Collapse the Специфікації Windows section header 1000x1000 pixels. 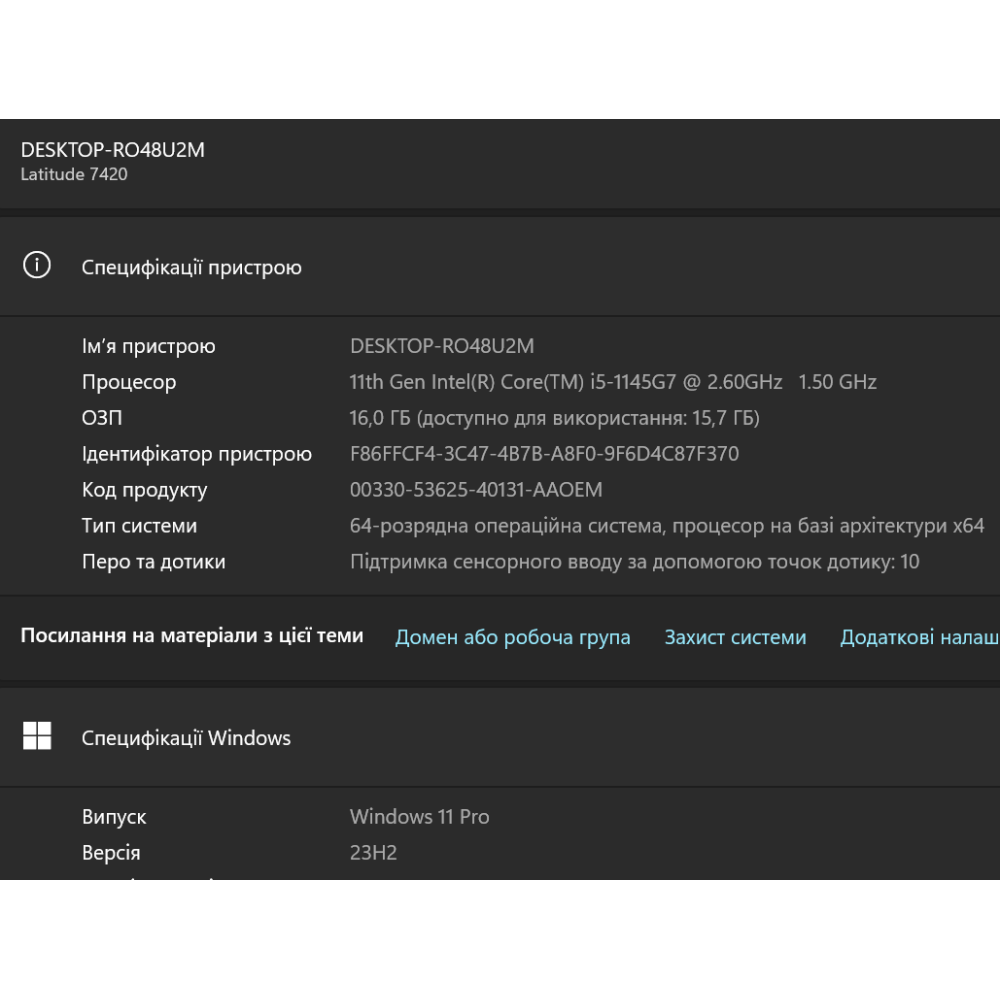500,738
